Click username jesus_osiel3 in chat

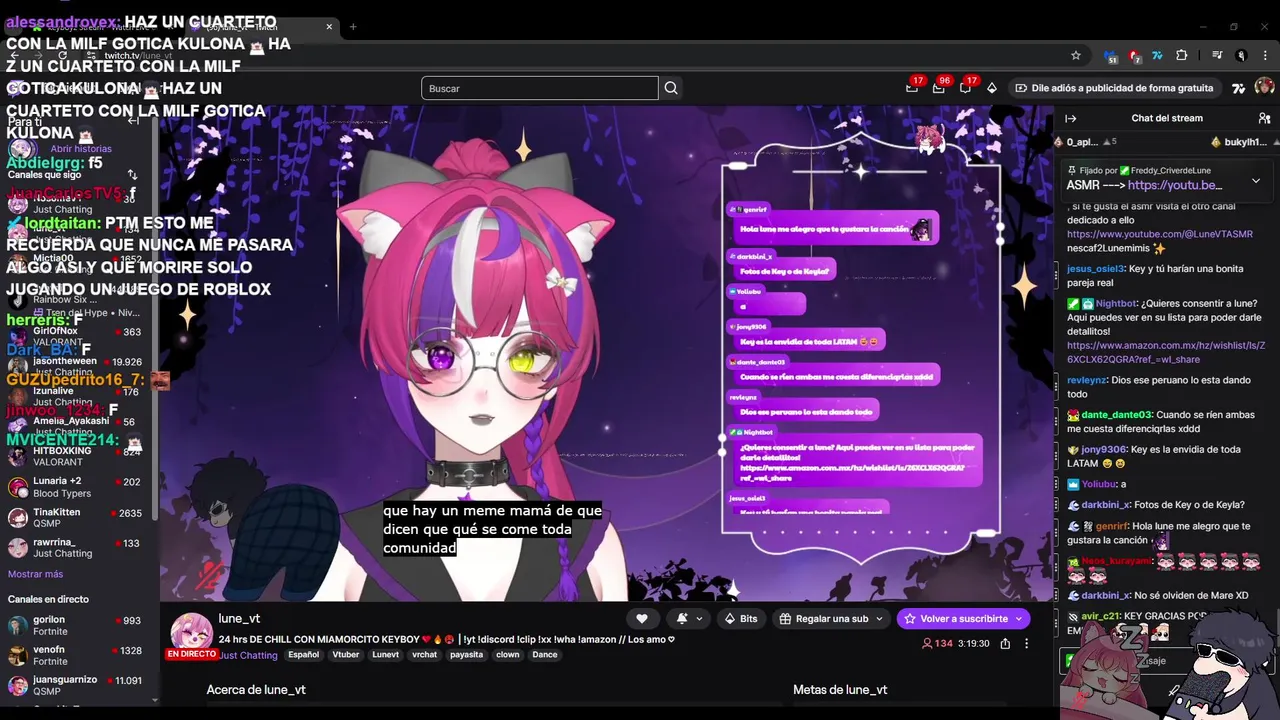pos(1096,269)
